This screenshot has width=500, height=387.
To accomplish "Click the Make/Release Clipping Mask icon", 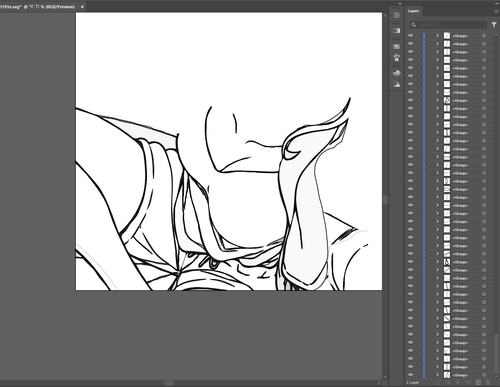I will (458, 382).
